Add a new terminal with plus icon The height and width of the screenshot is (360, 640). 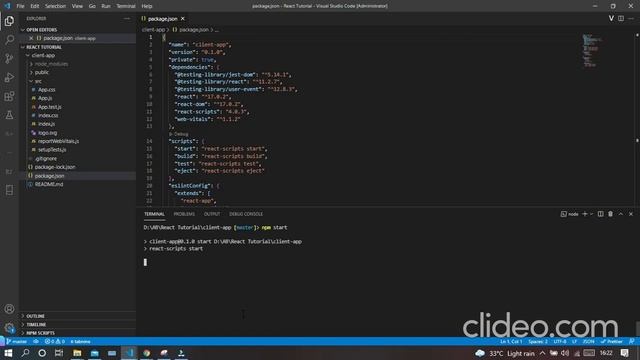584,214
